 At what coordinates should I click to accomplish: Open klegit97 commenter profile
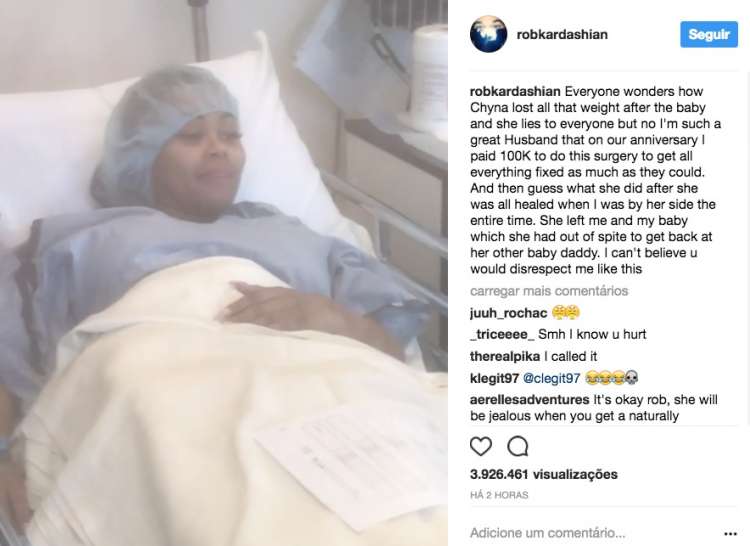[494, 378]
